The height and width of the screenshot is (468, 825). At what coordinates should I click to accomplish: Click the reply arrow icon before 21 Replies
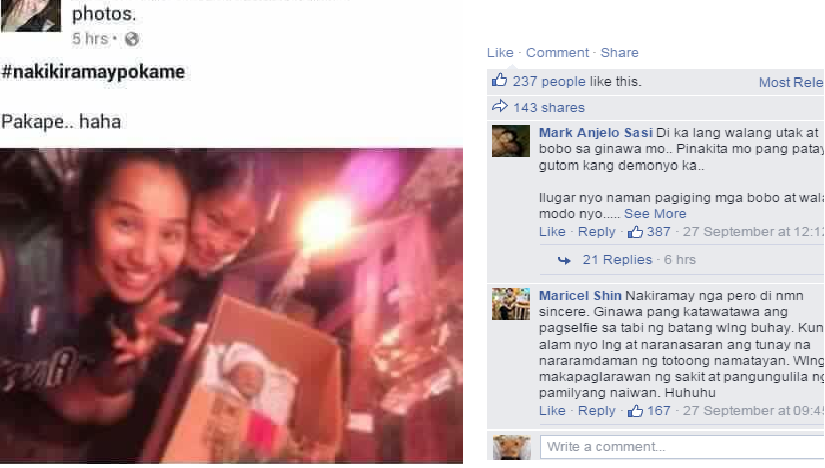point(564,260)
